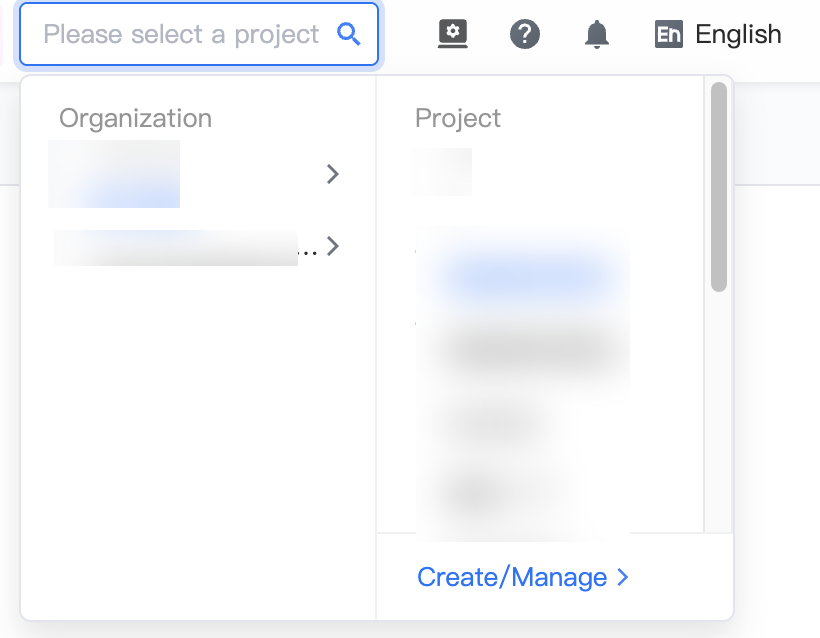The image size is (820, 638).
Task: Click the magnifier search icon
Action: click(349, 35)
